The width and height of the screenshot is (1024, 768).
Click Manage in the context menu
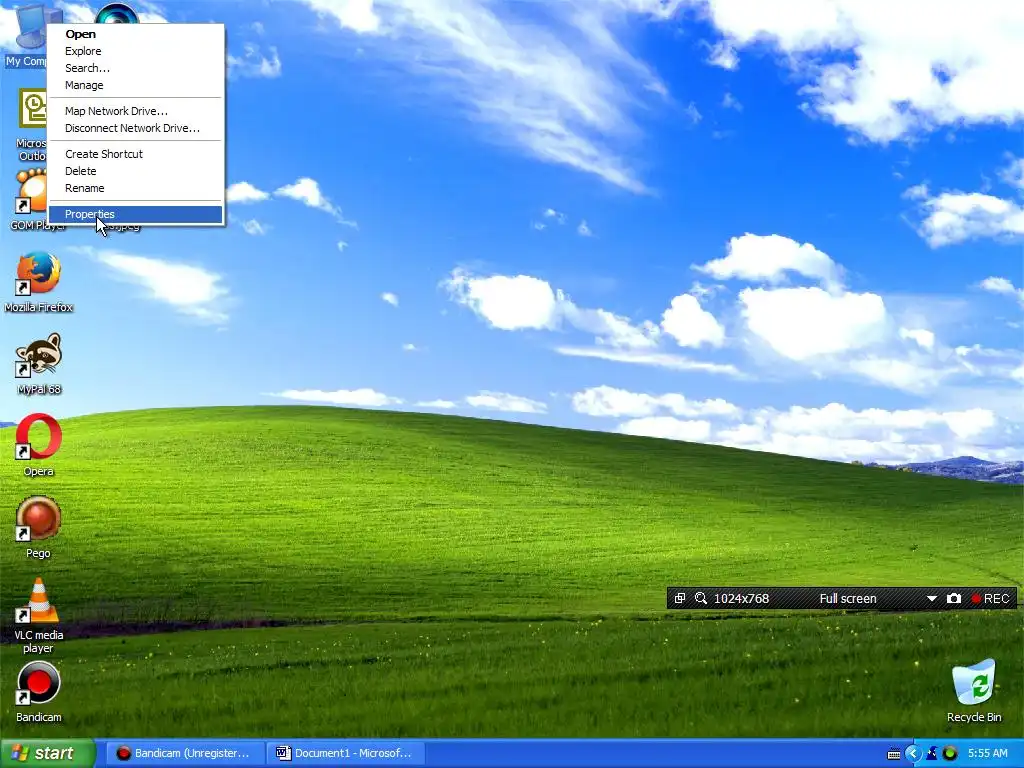click(x=136, y=85)
